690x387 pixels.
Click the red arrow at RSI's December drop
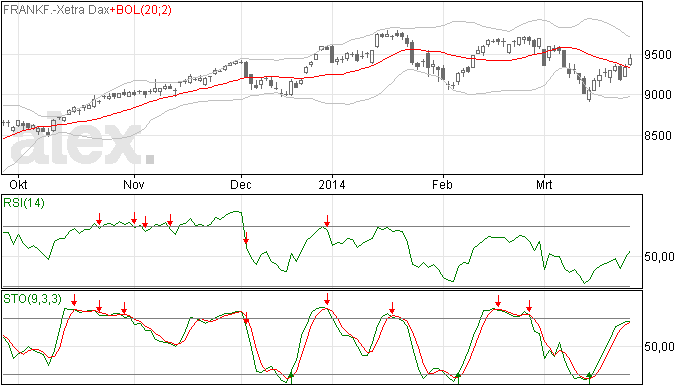click(246, 238)
